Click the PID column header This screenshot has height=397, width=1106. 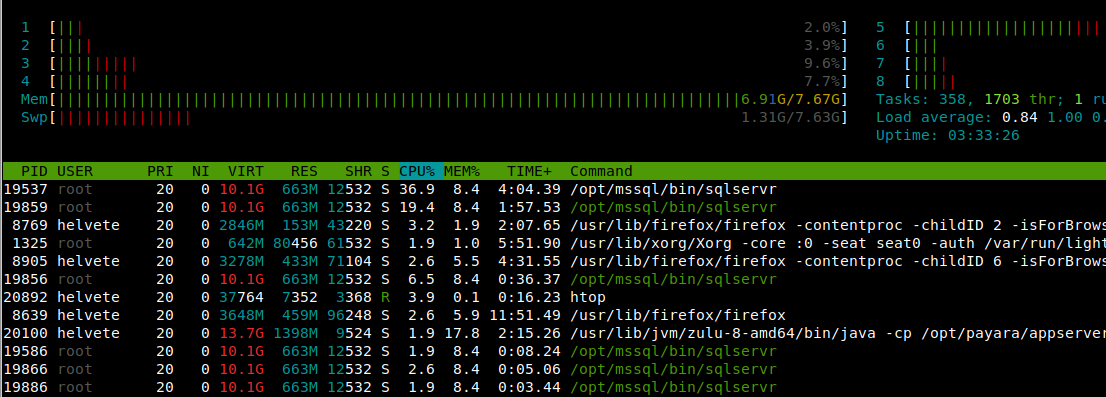[34, 171]
